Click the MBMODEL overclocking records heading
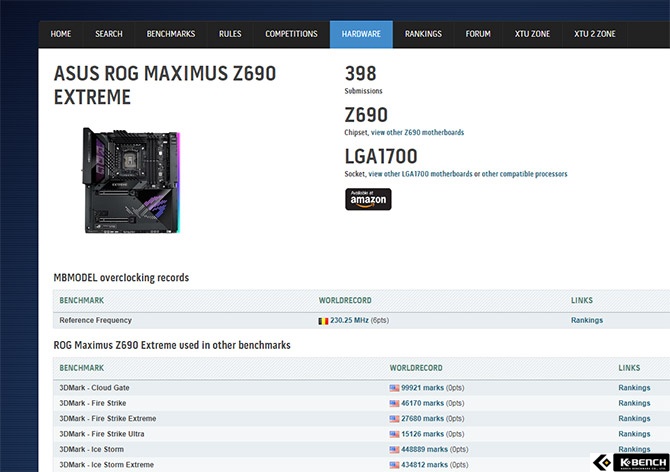This screenshot has width=670, height=472. (x=121, y=278)
